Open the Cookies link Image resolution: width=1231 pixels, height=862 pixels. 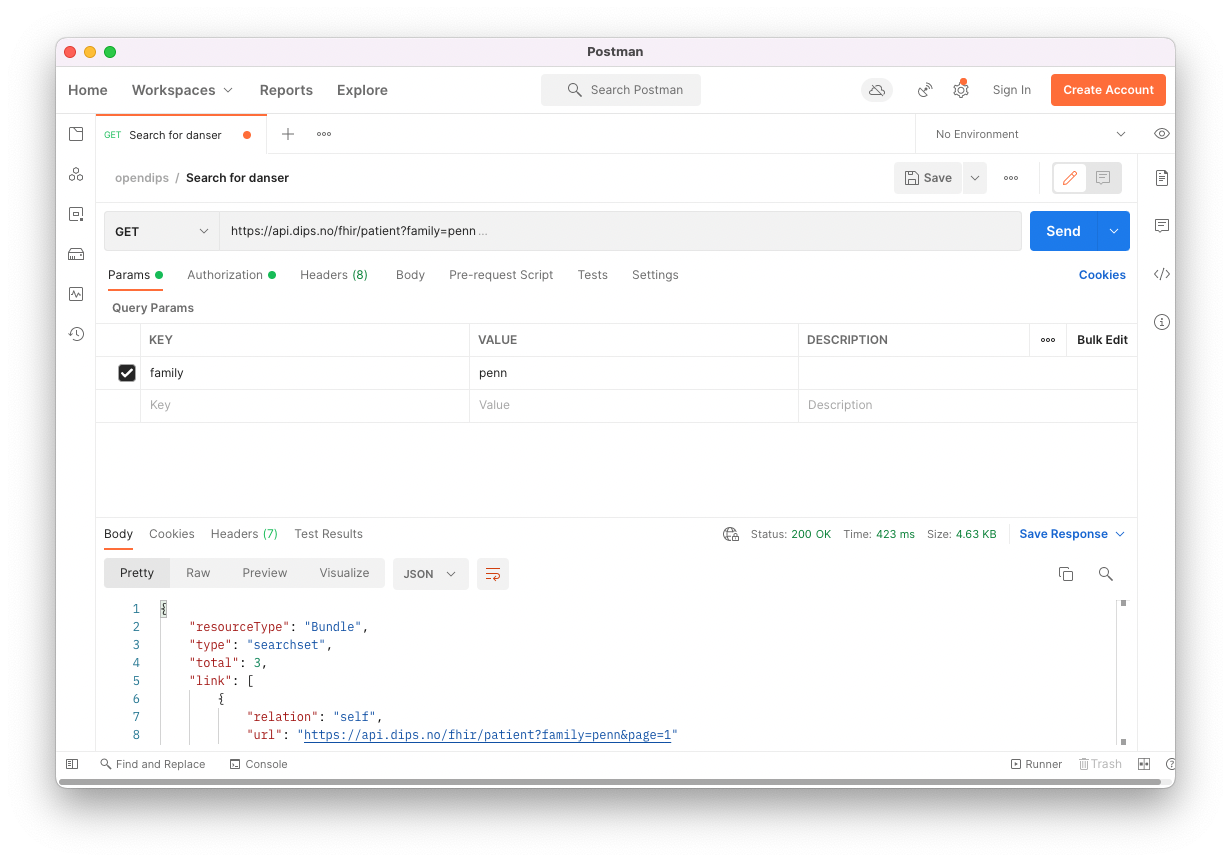pos(1102,275)
